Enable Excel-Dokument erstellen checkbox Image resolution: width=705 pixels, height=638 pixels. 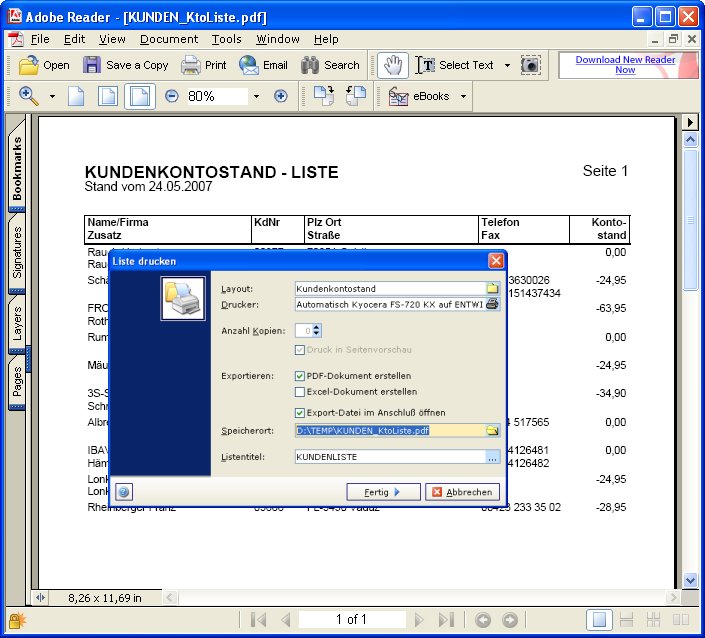pos(300,392)
